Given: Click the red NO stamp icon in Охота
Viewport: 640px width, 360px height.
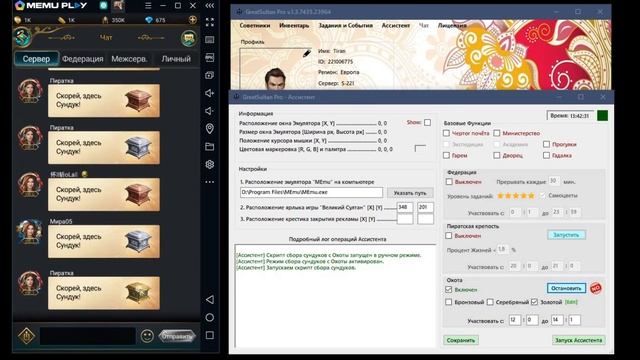Looking at the screenshot, I should tap(596, 288).
